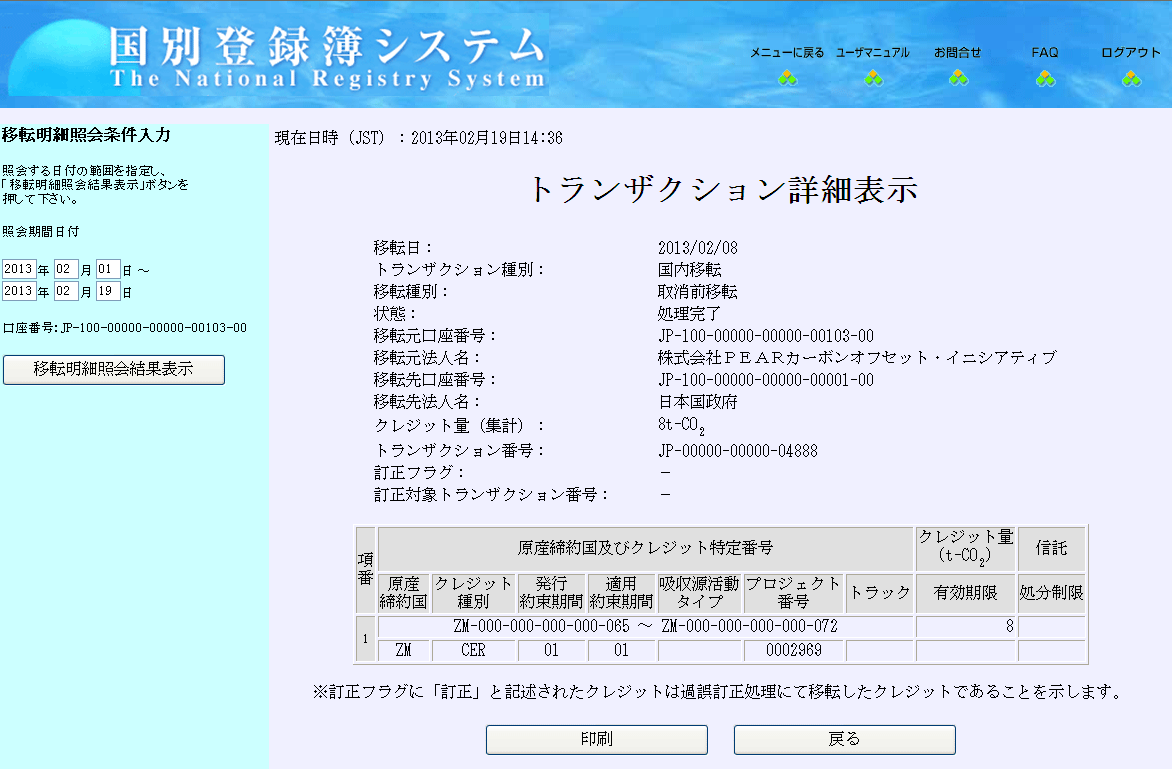Open the ユーザマニュアル text link

(x=873, y=53)
